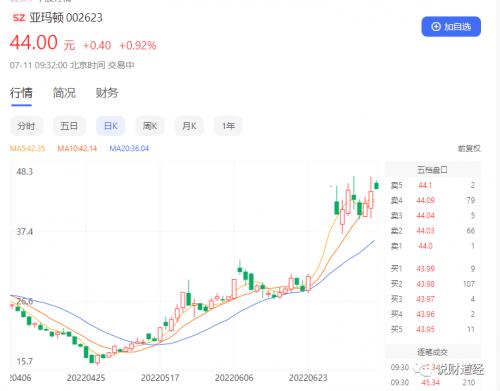The height and width of the screenshot is (391, 500).
Task: Click the 买1 43.99 order row
Action: 433,269
